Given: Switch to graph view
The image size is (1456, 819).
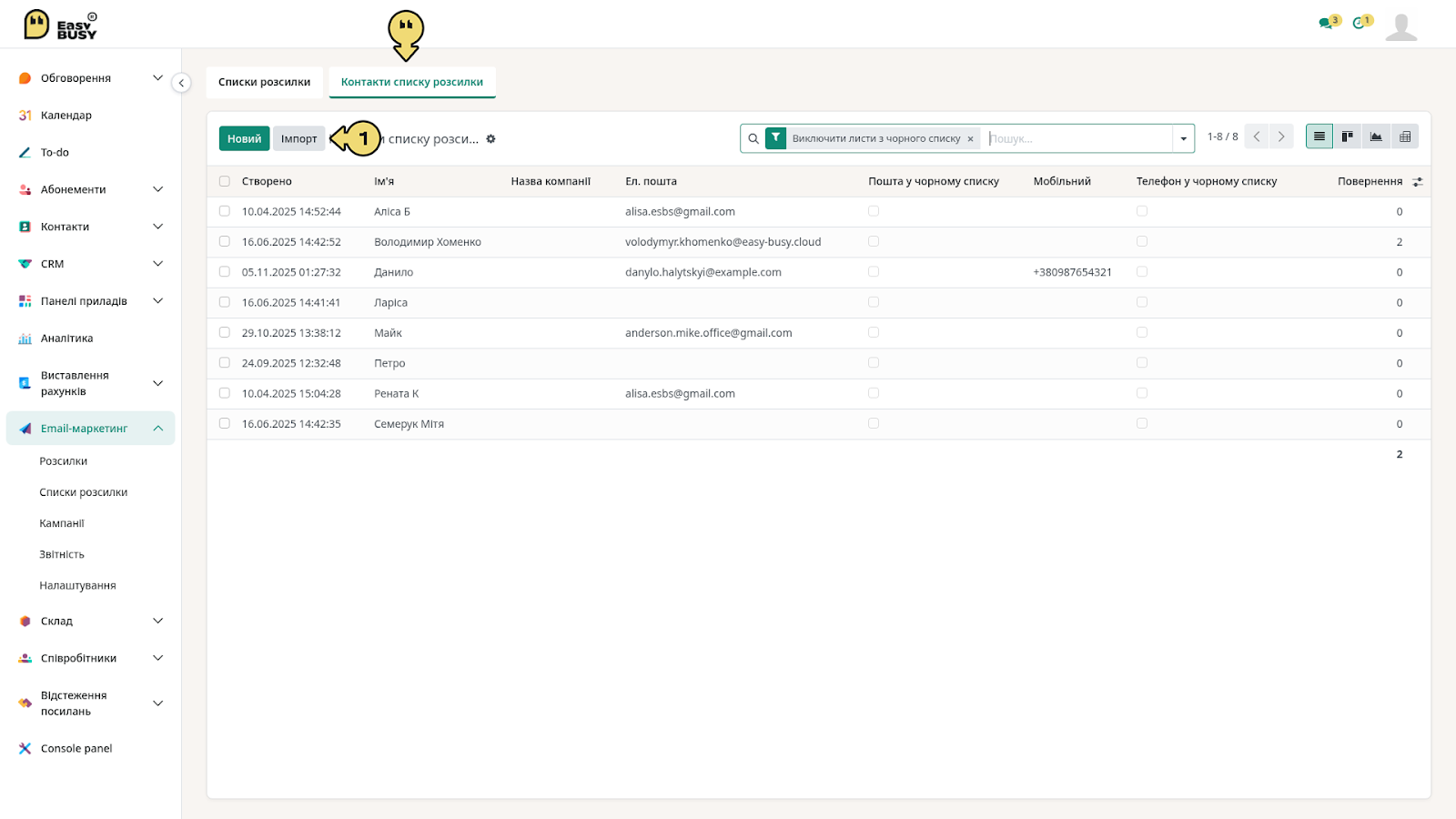Looking at the screenshot, I should [1376, 136].
